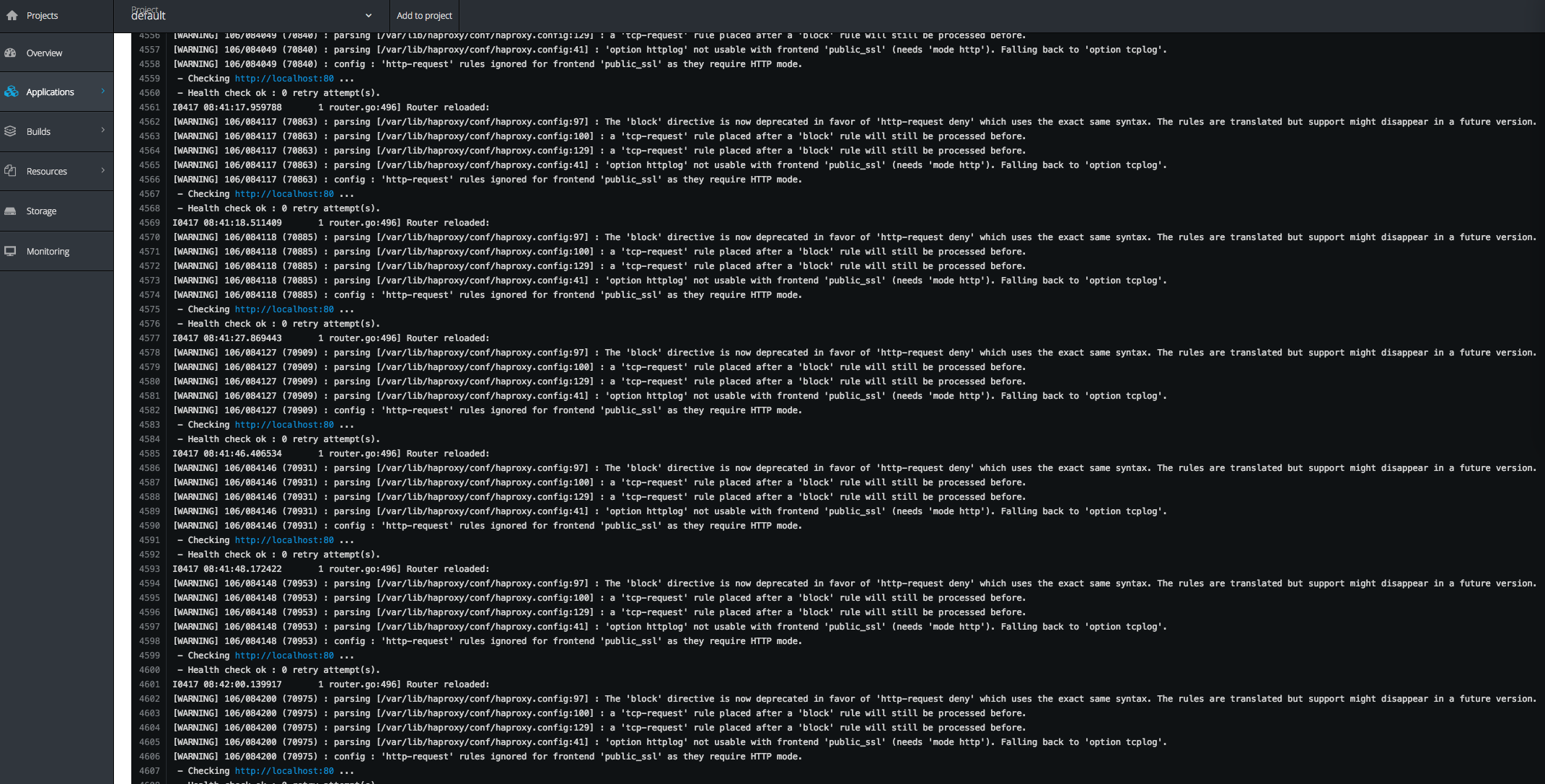
Task: Click Add to project button
Action: tap(424, 15)
